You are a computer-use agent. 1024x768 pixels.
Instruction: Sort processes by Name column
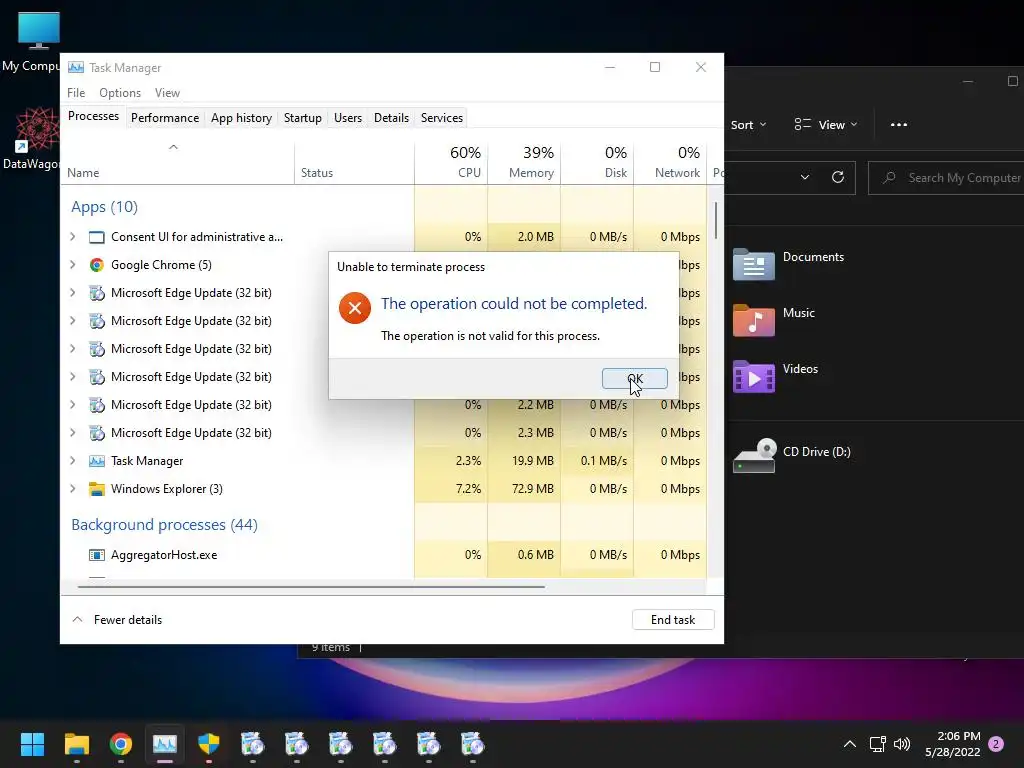click(178, 162)
